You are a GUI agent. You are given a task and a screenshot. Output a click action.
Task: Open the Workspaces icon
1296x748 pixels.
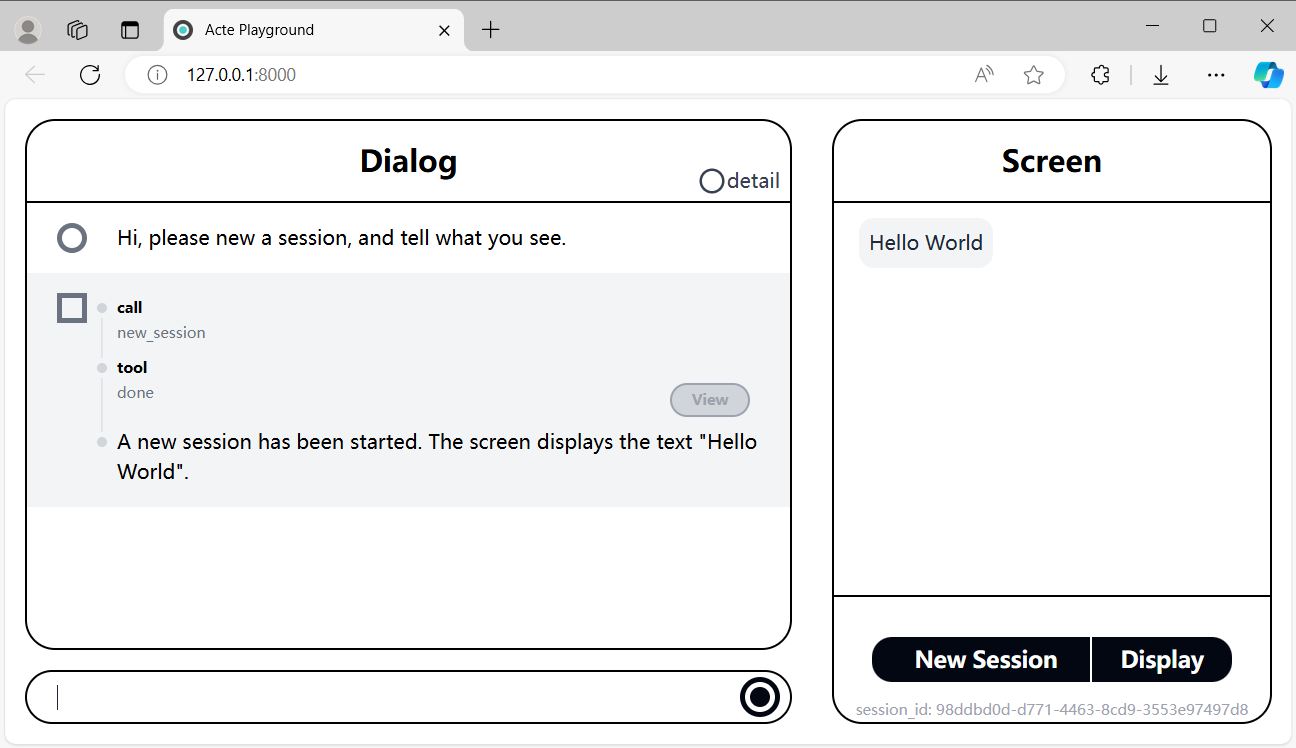click(77, 29)
